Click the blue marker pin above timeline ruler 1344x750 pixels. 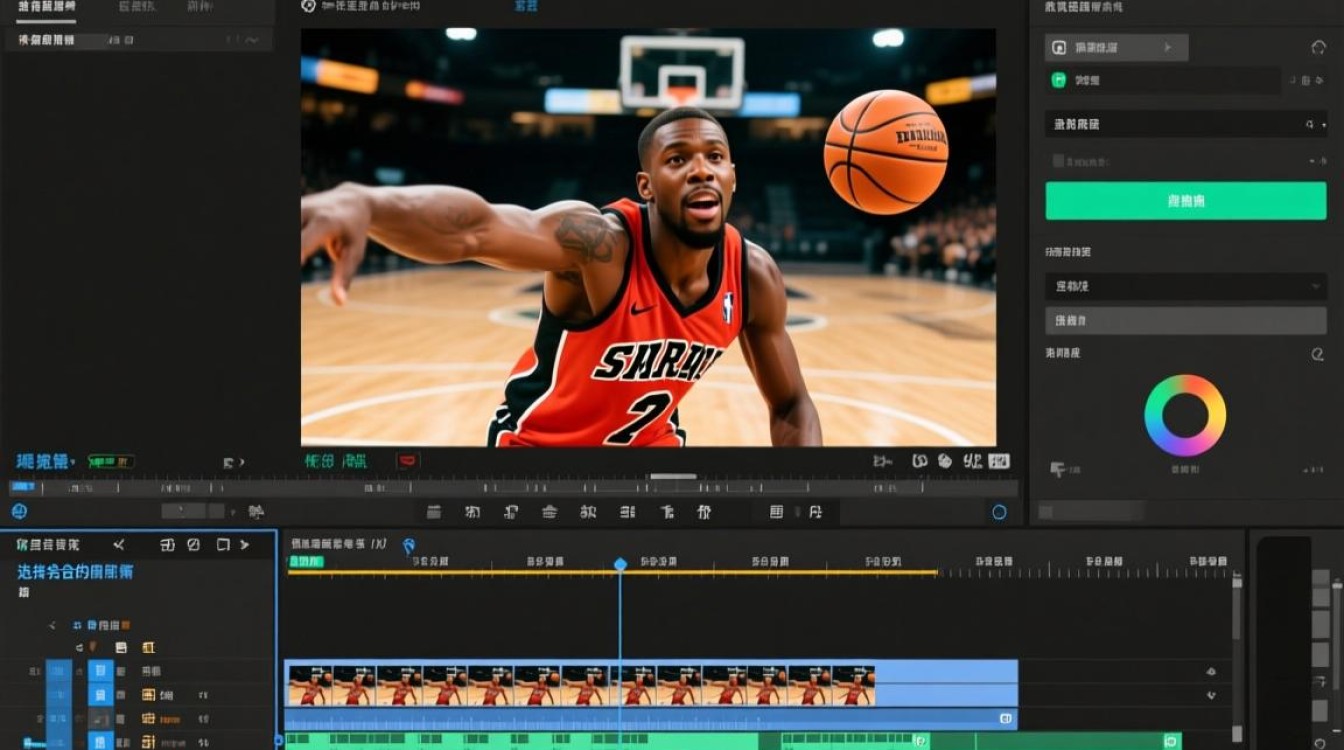pyautogui.click(x=408, y=546)
